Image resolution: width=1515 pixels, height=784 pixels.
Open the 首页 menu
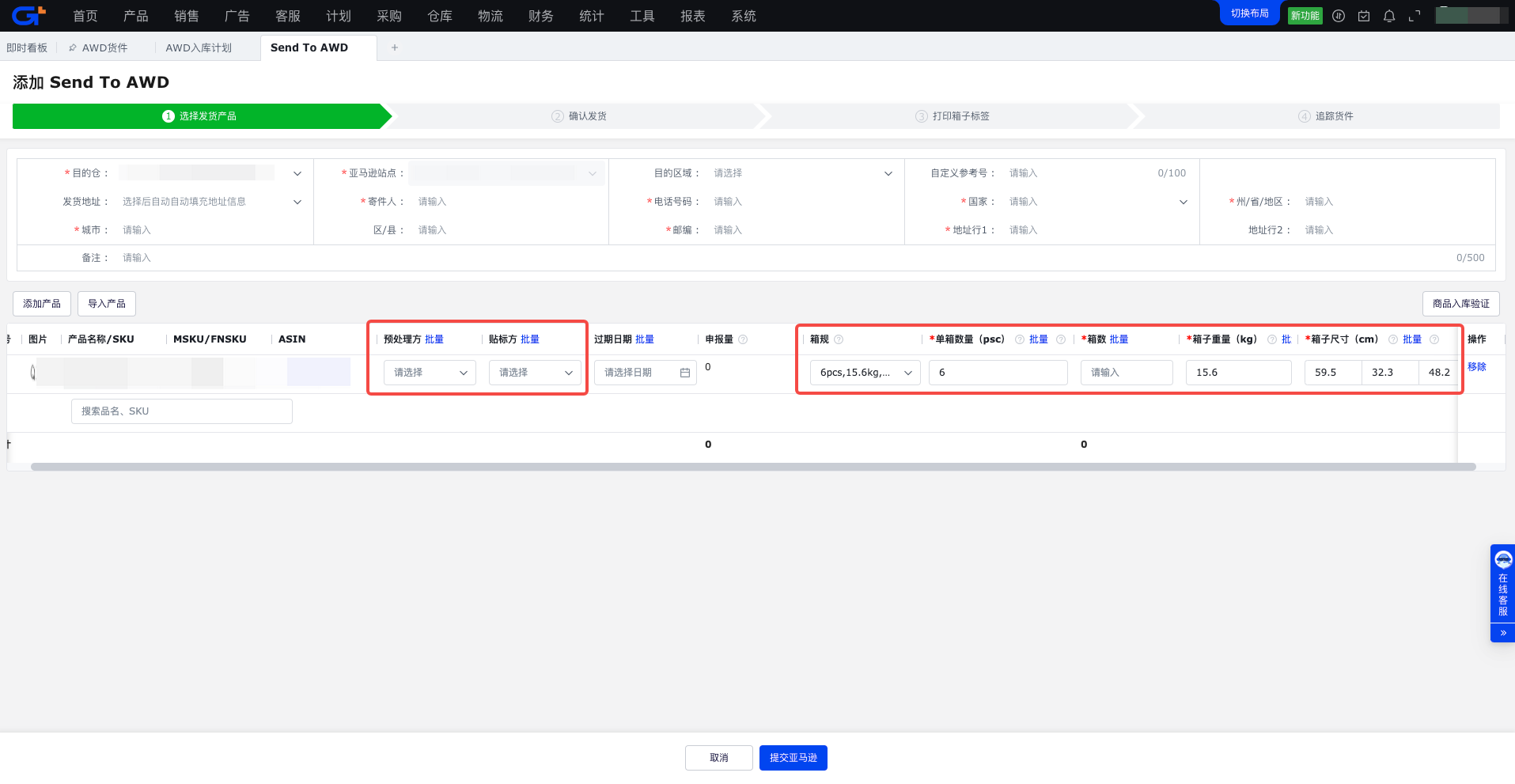(x=85, y=16)
